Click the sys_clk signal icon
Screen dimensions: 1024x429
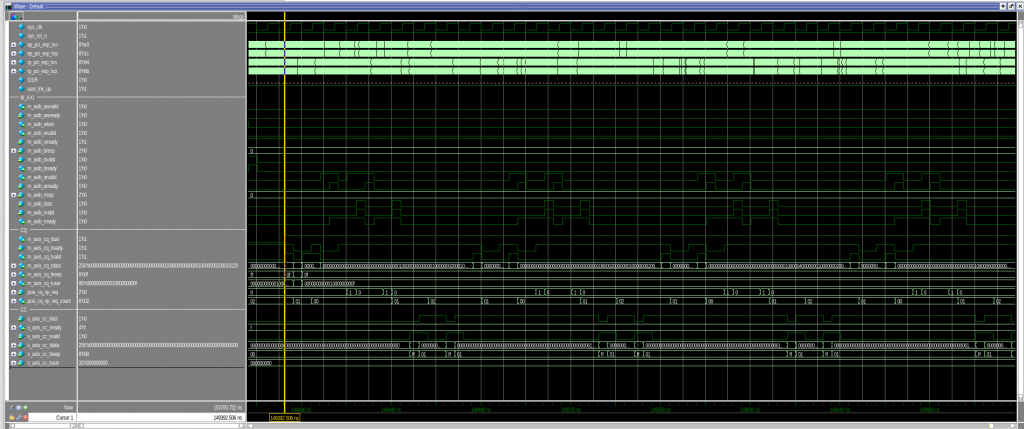pos(20,27)
